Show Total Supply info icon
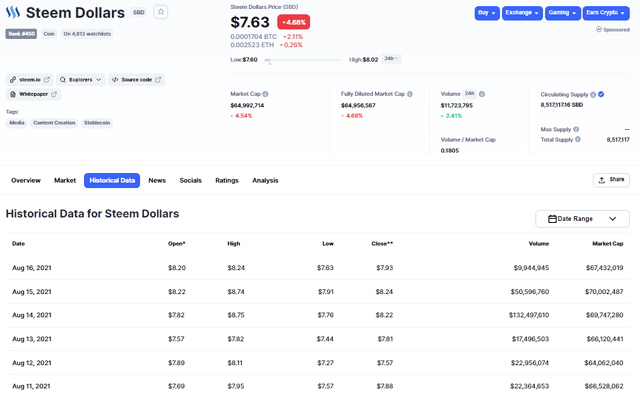 (x=578, y=140)
